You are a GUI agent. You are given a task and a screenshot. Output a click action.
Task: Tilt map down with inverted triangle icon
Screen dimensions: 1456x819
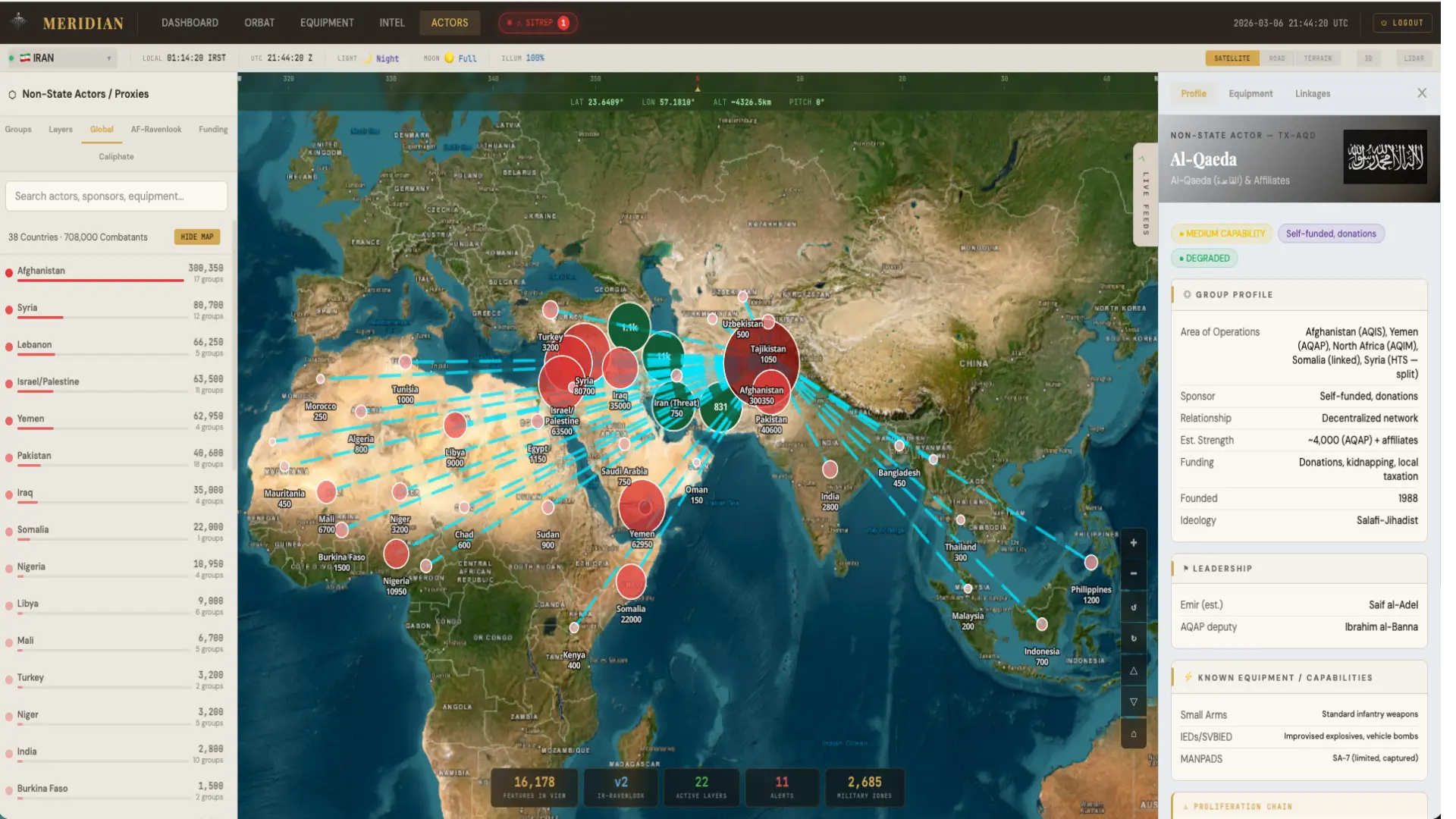point(1133,702)
